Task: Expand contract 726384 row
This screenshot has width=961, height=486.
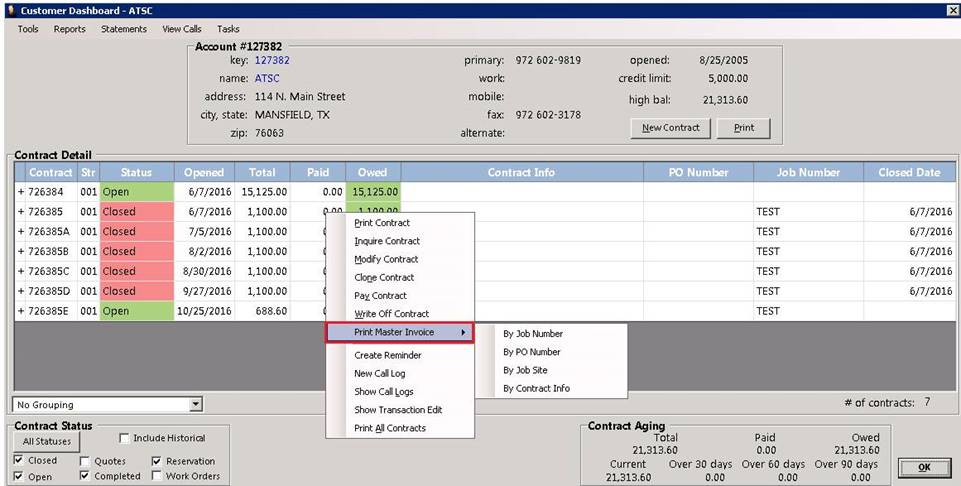Action: click(x=21, y=192)
